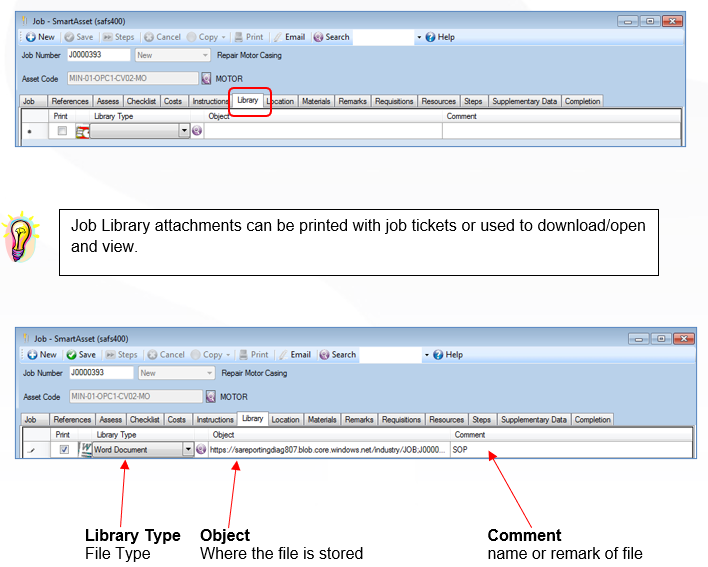
Task: Open the empty Library Type dropdown
Action: (184, 131)
